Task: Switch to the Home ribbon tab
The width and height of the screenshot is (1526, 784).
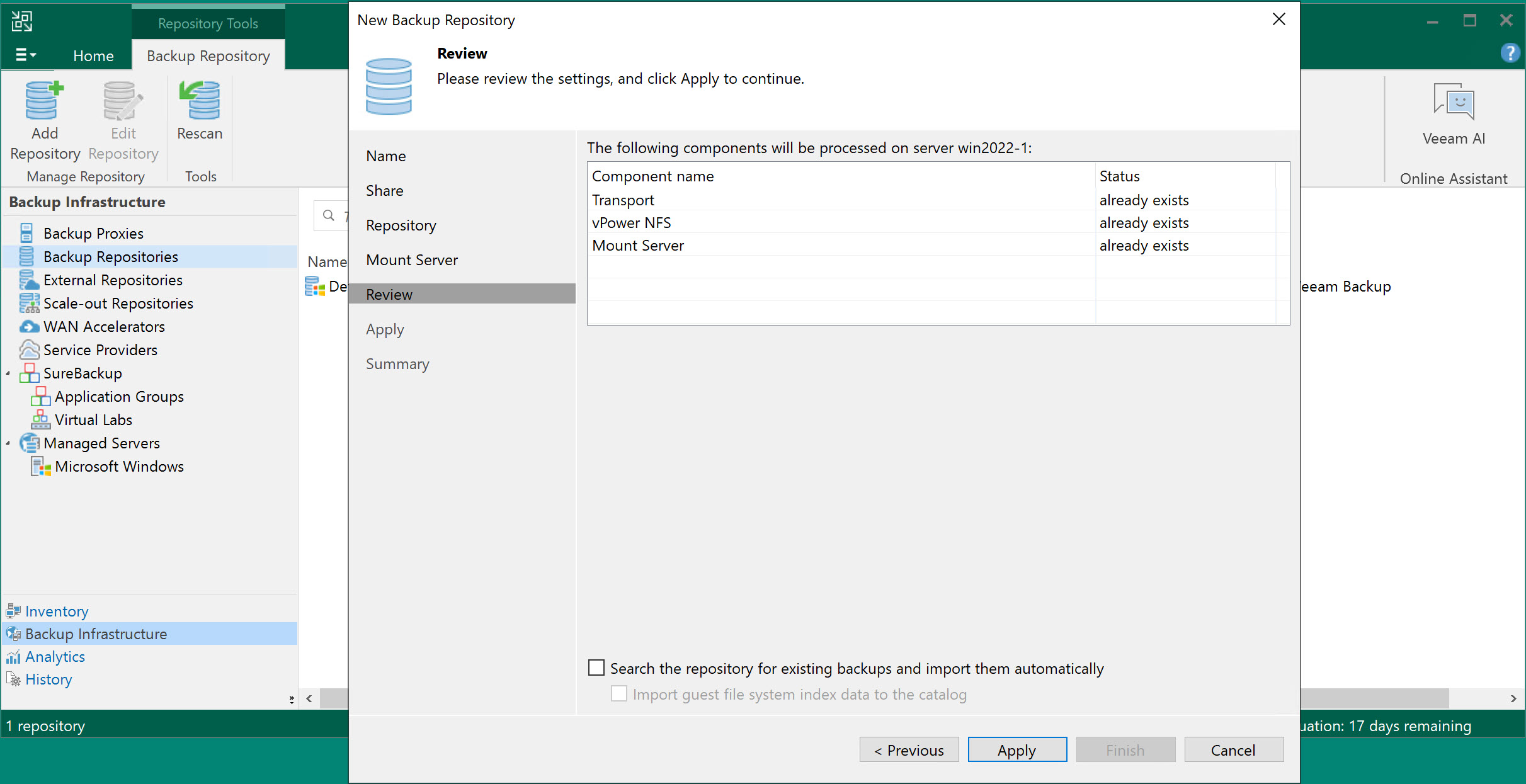Action: pyautogui.click(x=93, y=55)
